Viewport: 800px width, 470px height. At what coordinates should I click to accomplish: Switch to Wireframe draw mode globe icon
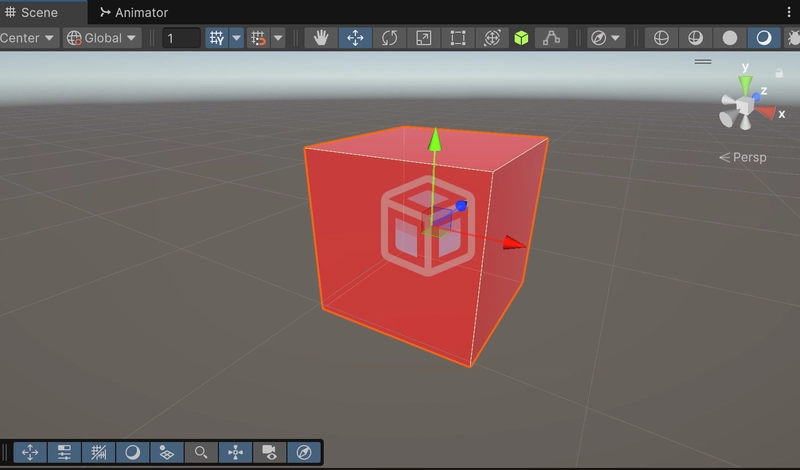tap(661, 38)
